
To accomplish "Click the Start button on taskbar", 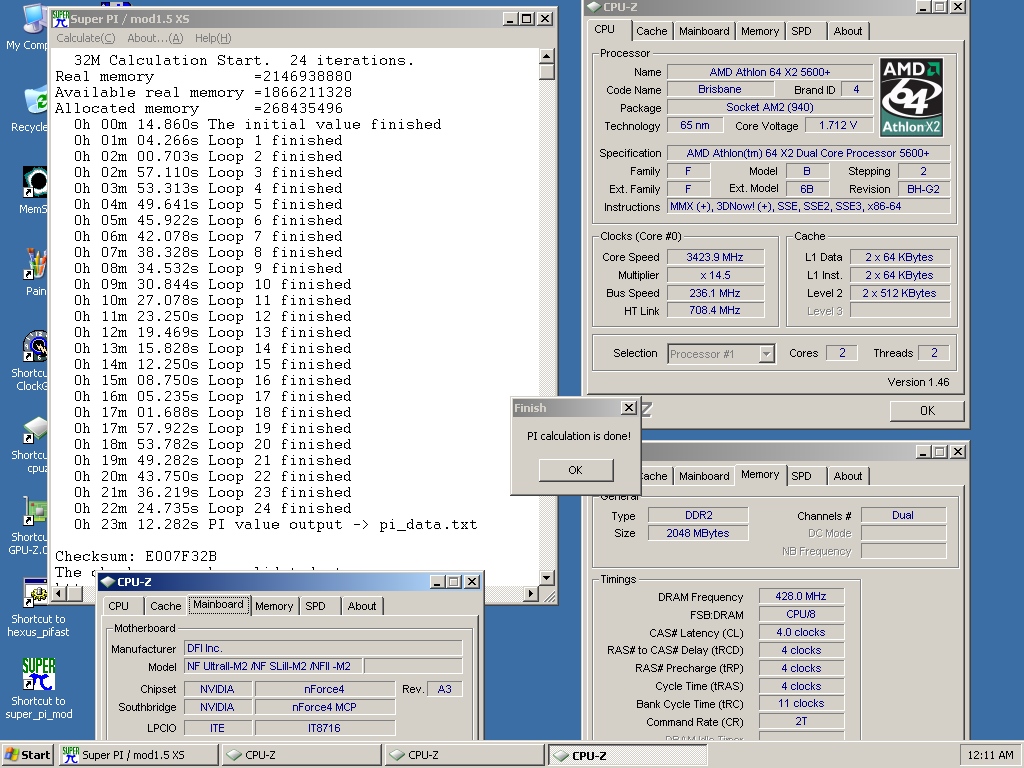I will 27,755.
